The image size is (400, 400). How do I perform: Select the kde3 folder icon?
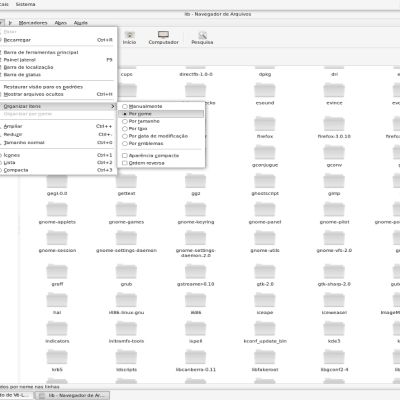point(334,329)
